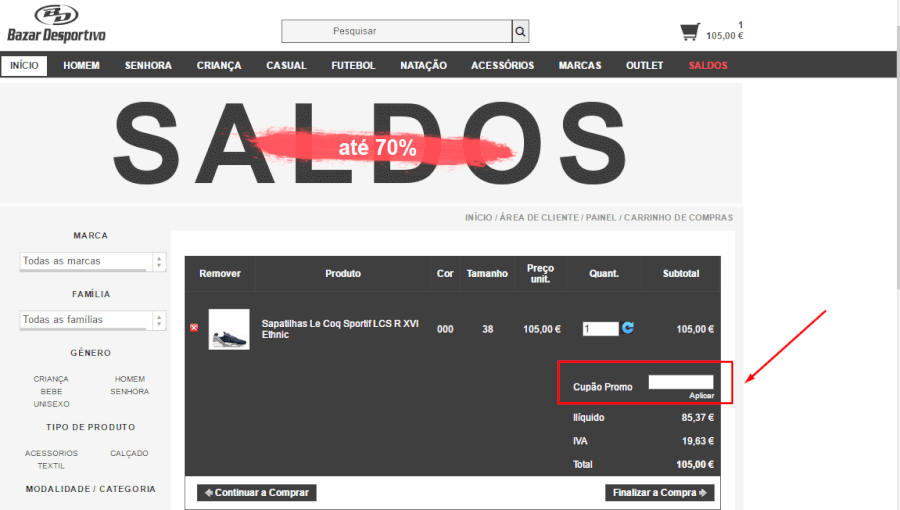Click Continuar a Comprar button
The width and height of the screenshot is (900, 510).
tap(257, 492)
